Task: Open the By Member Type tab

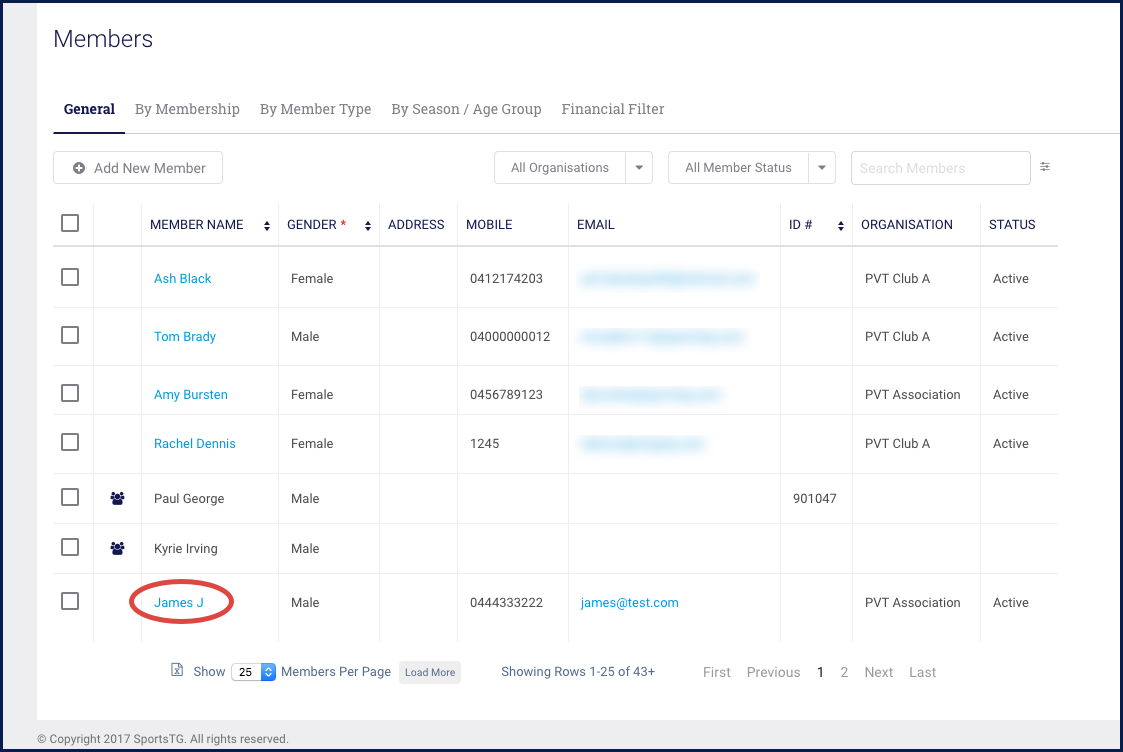Action: pos(315,109)
